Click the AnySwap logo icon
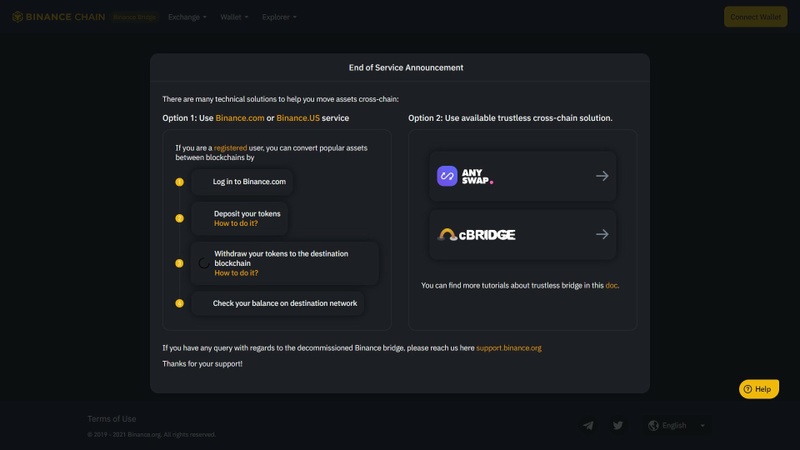 (447, 176)
